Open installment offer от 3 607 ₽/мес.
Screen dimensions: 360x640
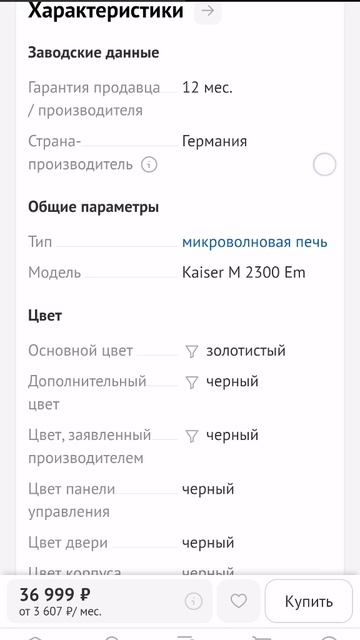coord(60,612)
